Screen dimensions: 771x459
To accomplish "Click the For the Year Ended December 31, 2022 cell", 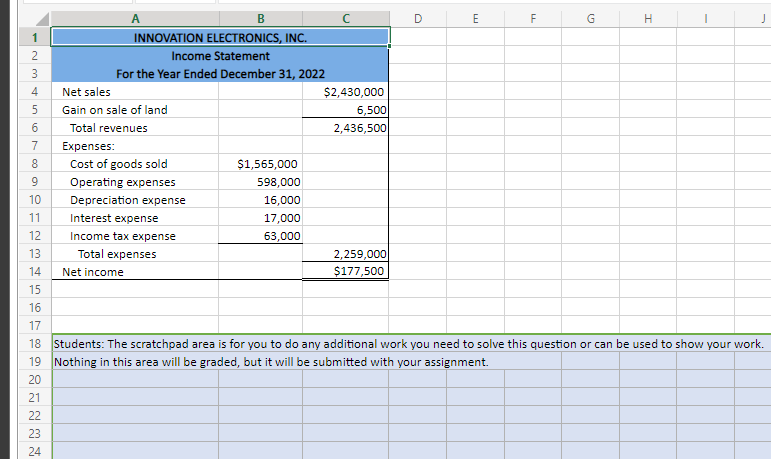I will point(220,74).
